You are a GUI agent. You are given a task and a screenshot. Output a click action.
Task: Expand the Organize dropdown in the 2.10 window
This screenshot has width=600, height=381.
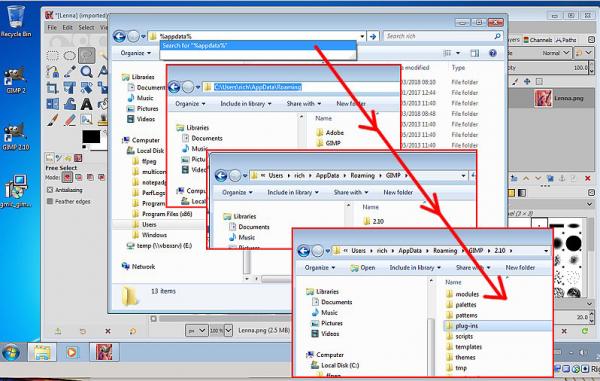click(x=320, y=267)
